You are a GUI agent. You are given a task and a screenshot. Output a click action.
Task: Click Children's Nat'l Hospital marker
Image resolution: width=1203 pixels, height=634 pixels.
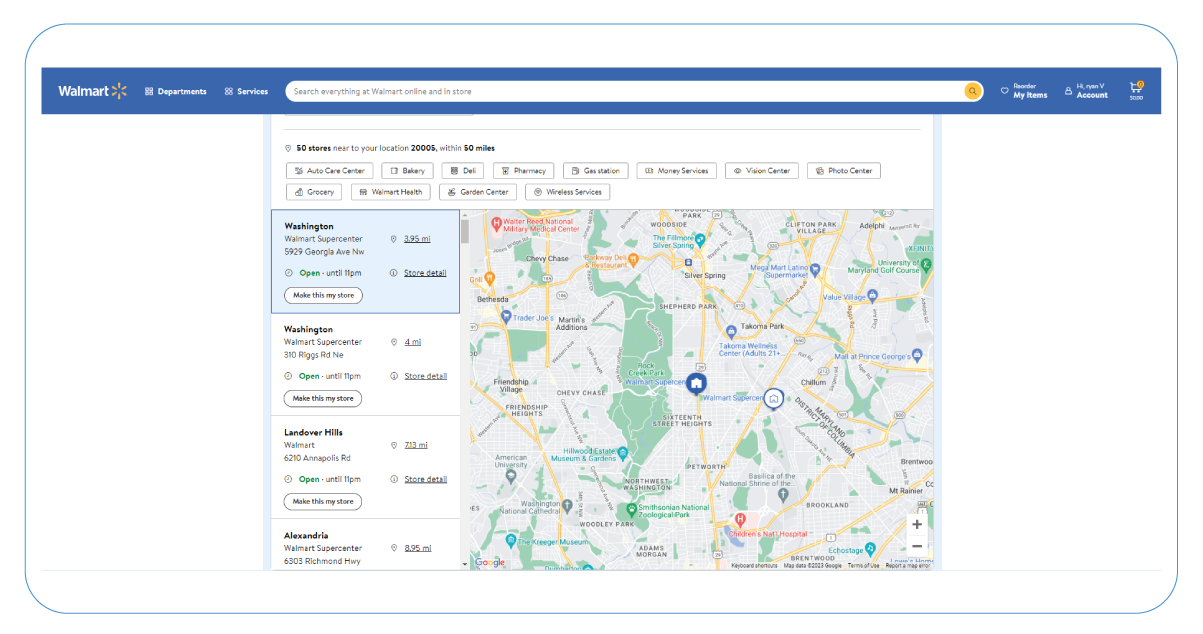[740, 520]
